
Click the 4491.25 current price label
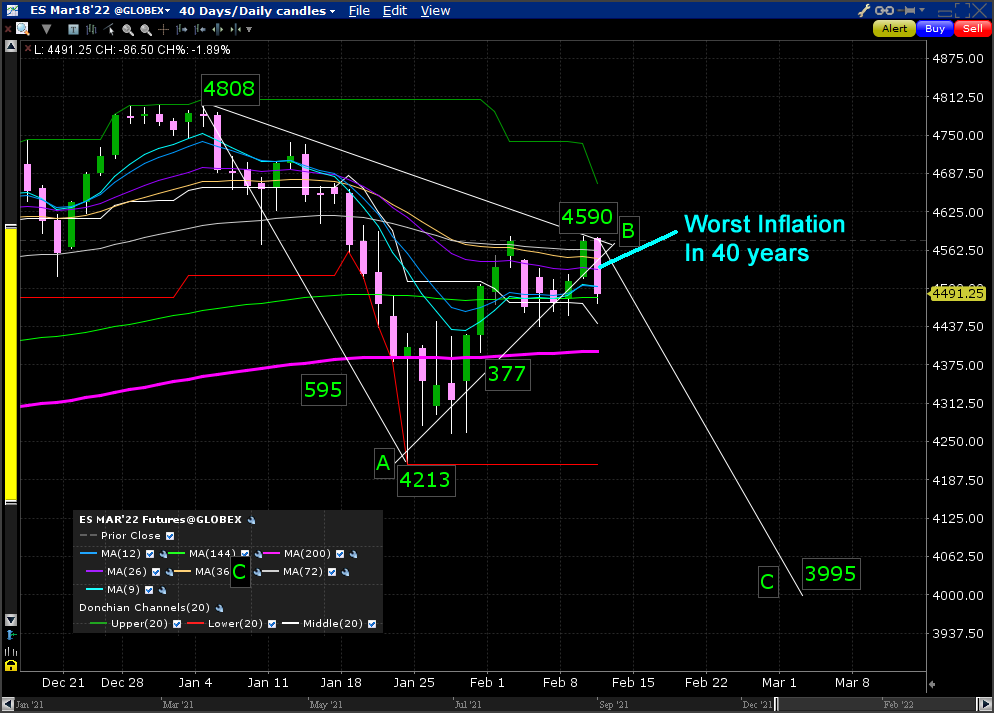point(957,293)
